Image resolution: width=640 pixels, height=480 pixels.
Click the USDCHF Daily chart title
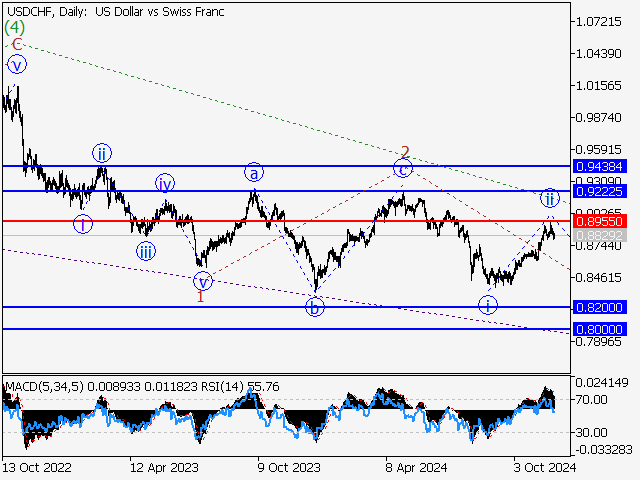coord(115,12)
